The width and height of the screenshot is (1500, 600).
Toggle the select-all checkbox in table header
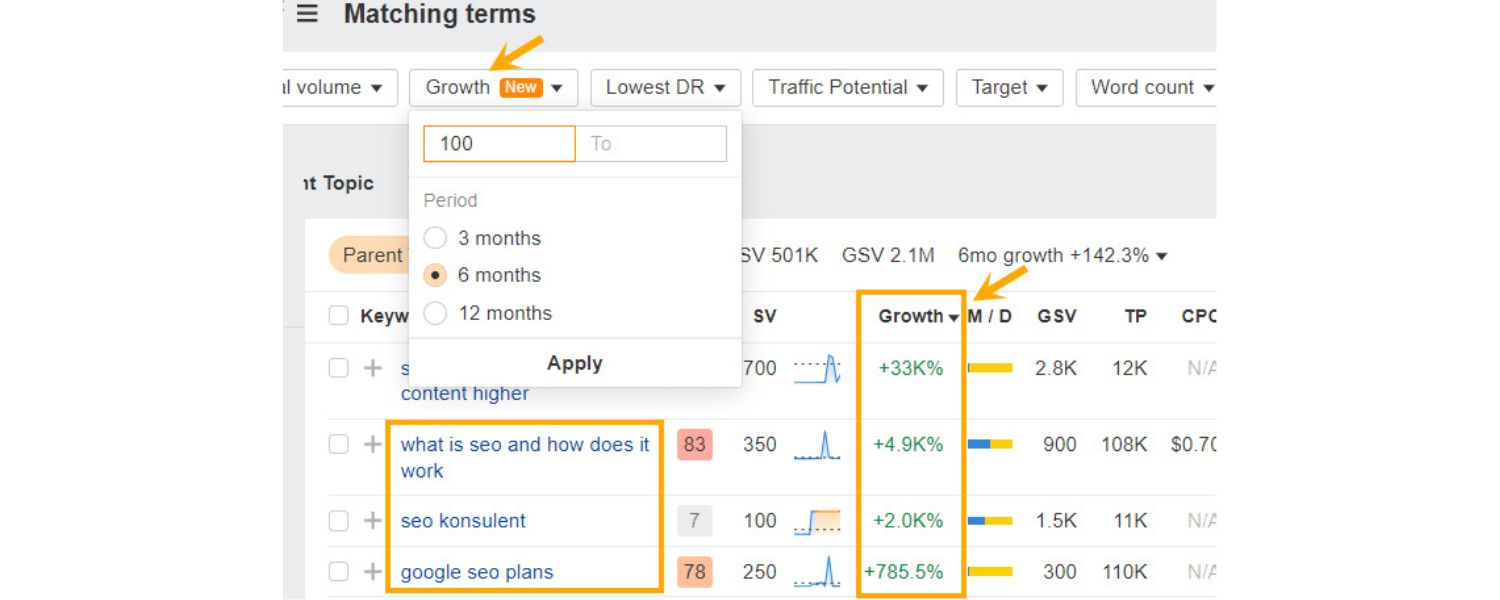pos(339,316)
